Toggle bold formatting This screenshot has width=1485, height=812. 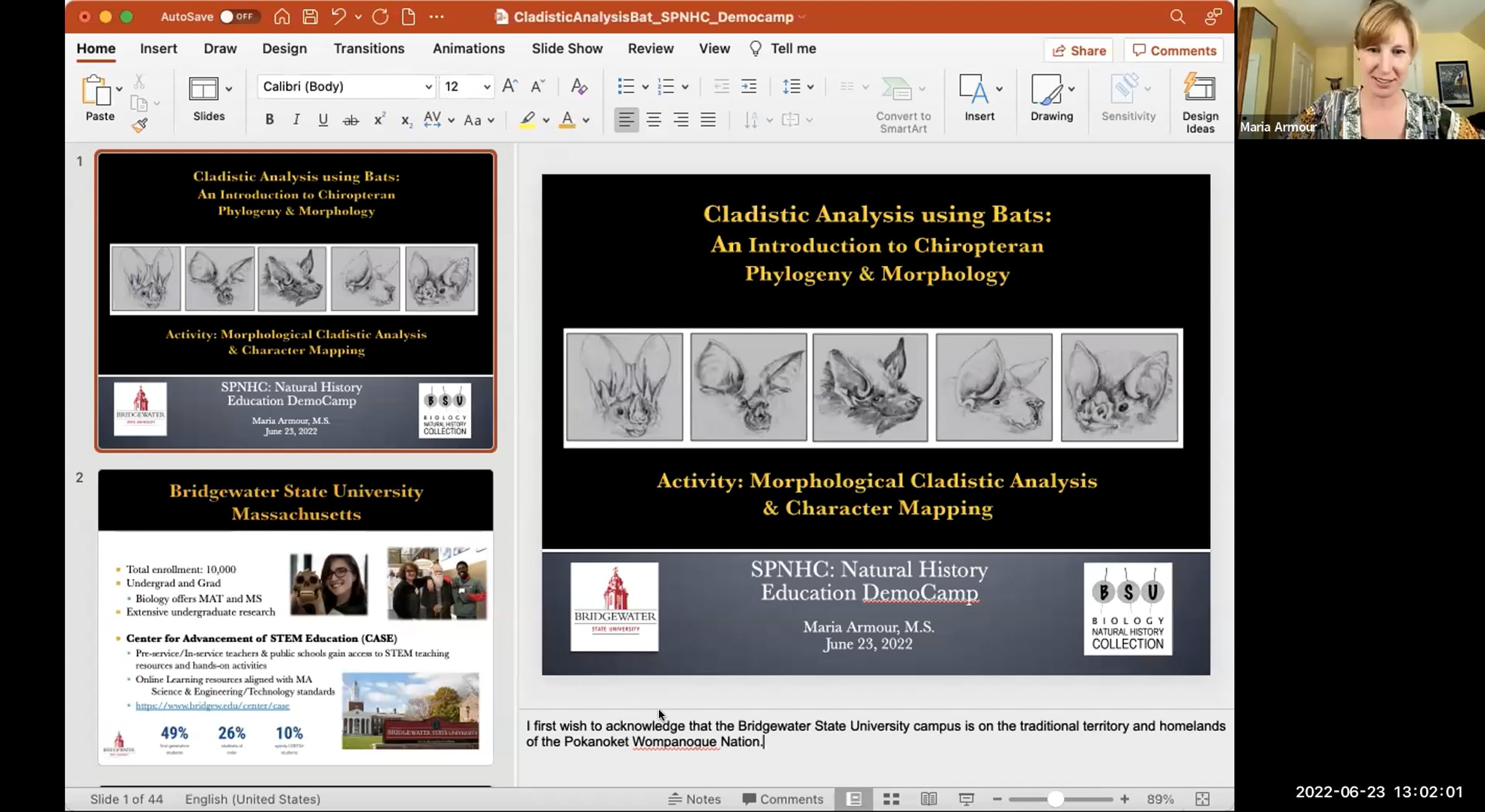click(269, 120)
